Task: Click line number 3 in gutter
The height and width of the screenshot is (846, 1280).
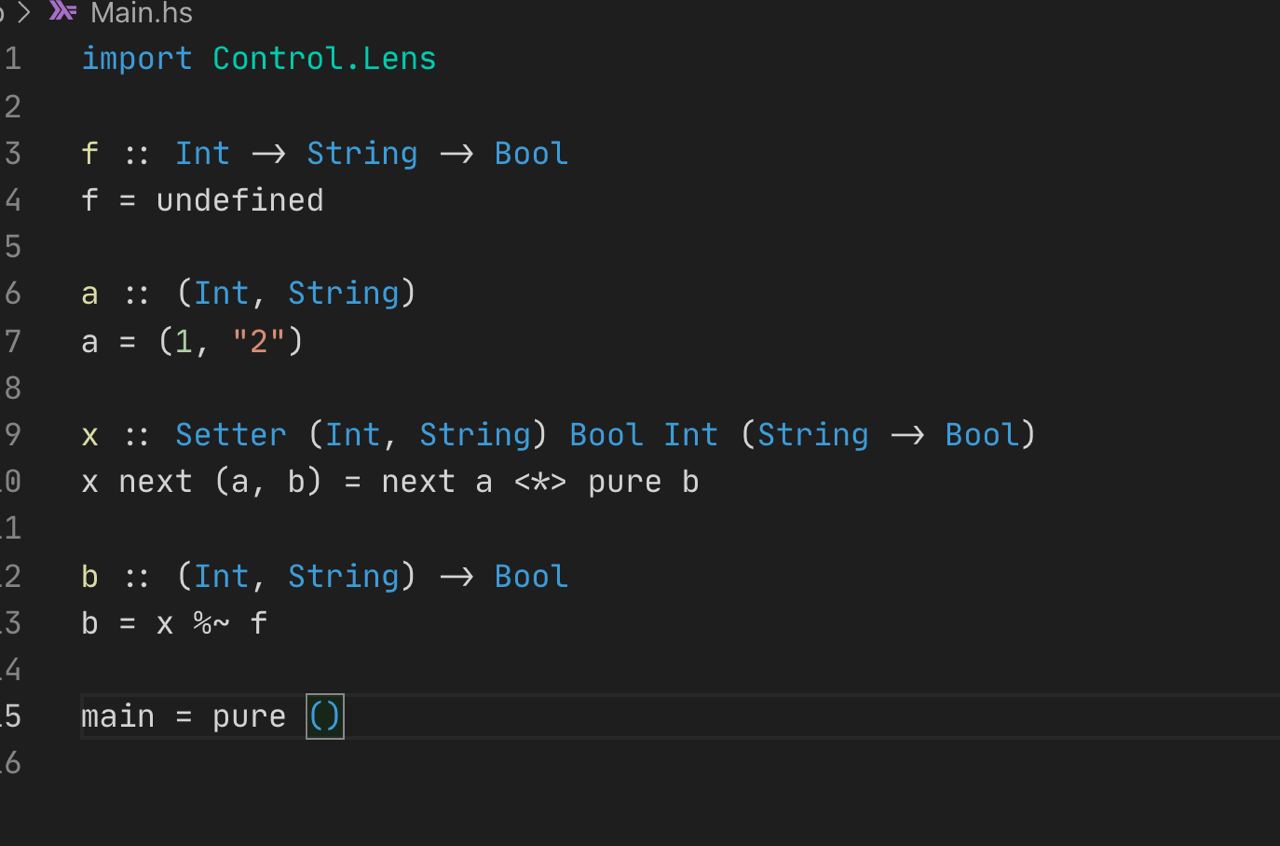Action: coord(12,153)
